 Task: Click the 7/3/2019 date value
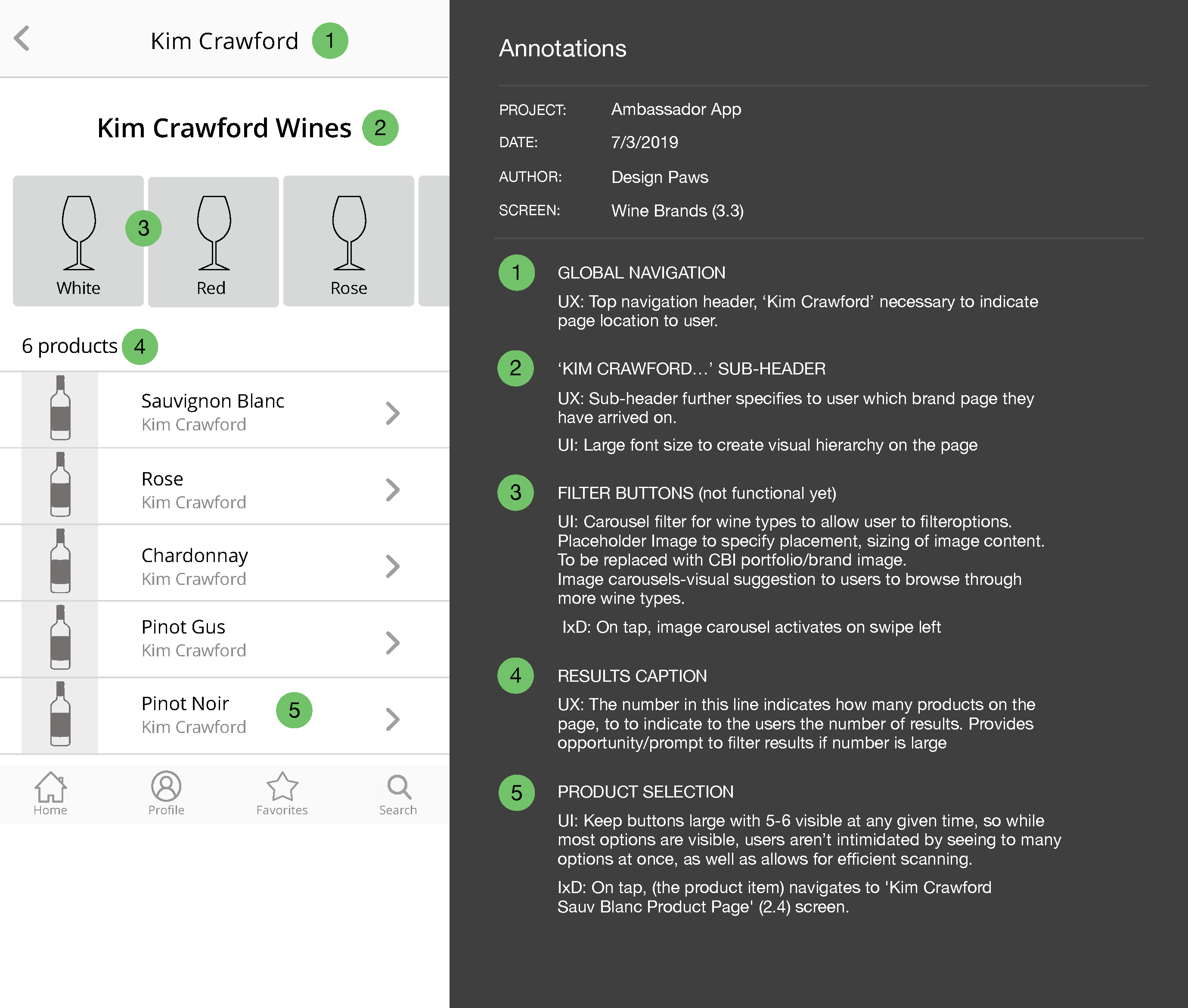click(644, 142)
